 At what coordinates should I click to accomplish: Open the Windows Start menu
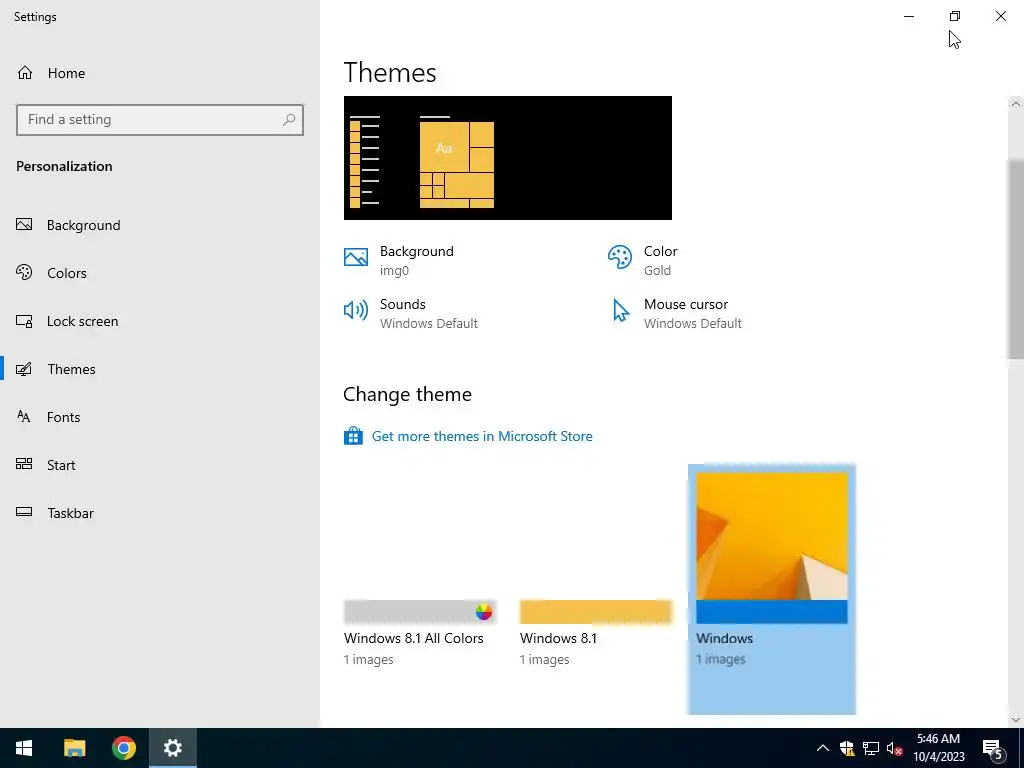click(x=24, y=748)
